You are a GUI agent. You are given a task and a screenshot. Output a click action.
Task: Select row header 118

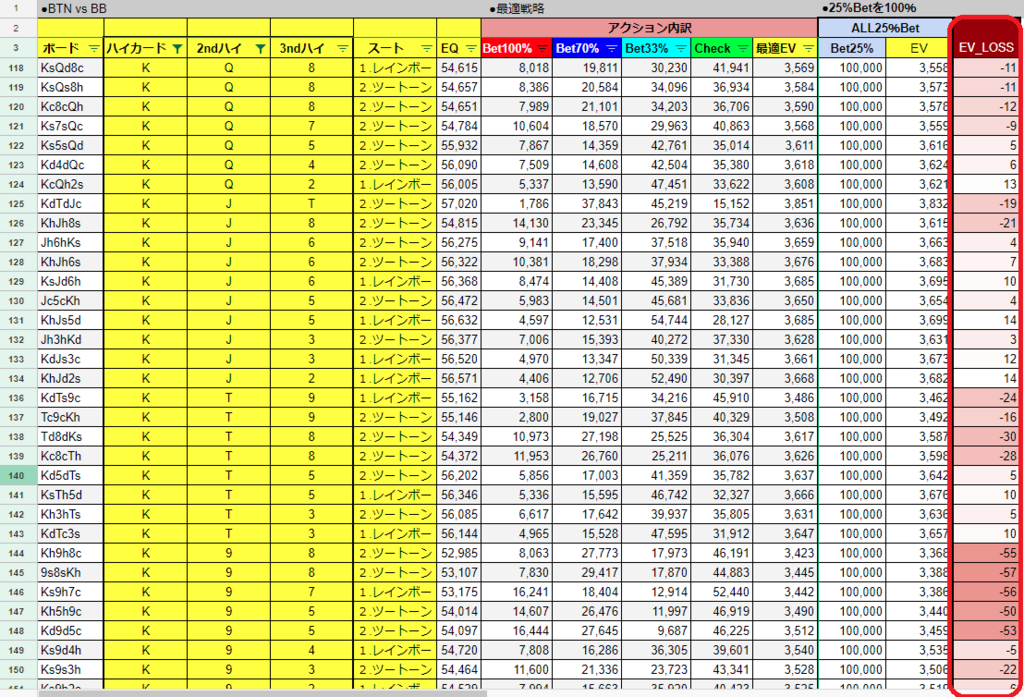pyautogui.click(x=16, y=68)
